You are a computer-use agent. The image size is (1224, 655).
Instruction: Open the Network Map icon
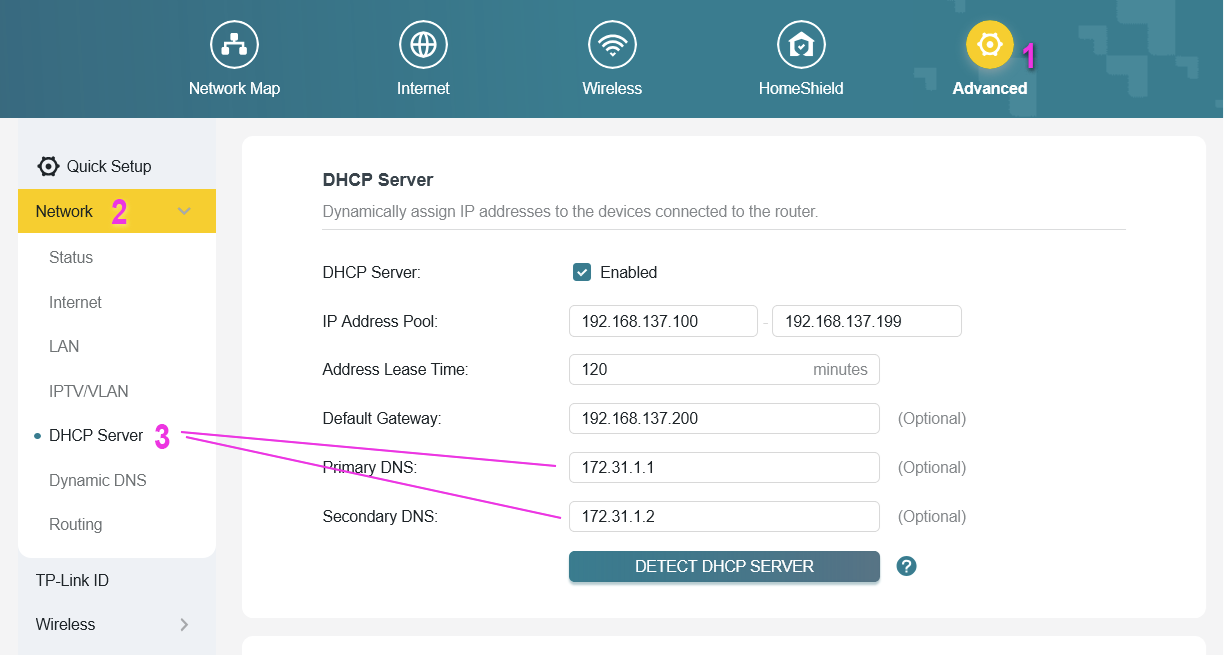tap(234, 45)
